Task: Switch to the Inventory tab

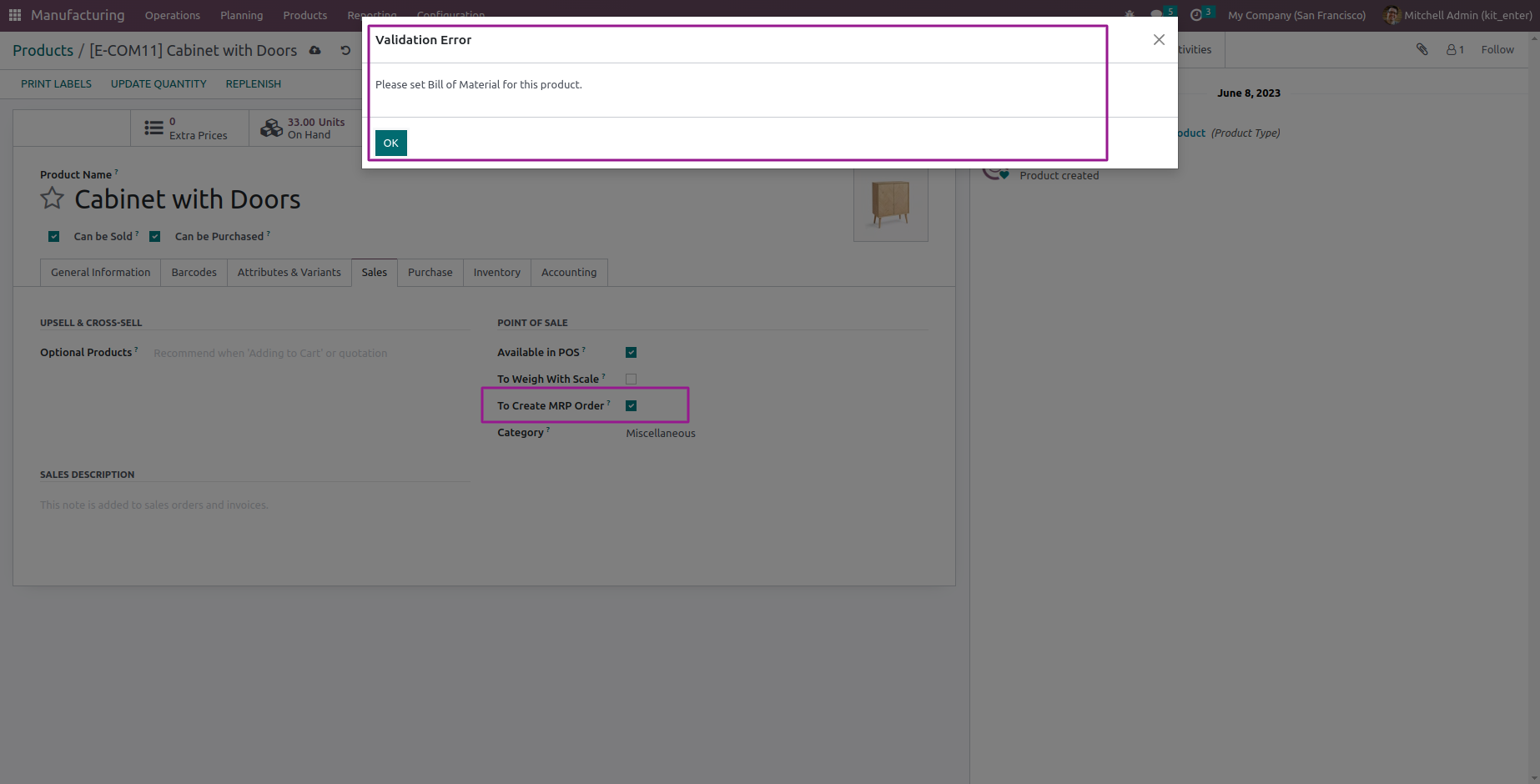Action: [496, 272]
